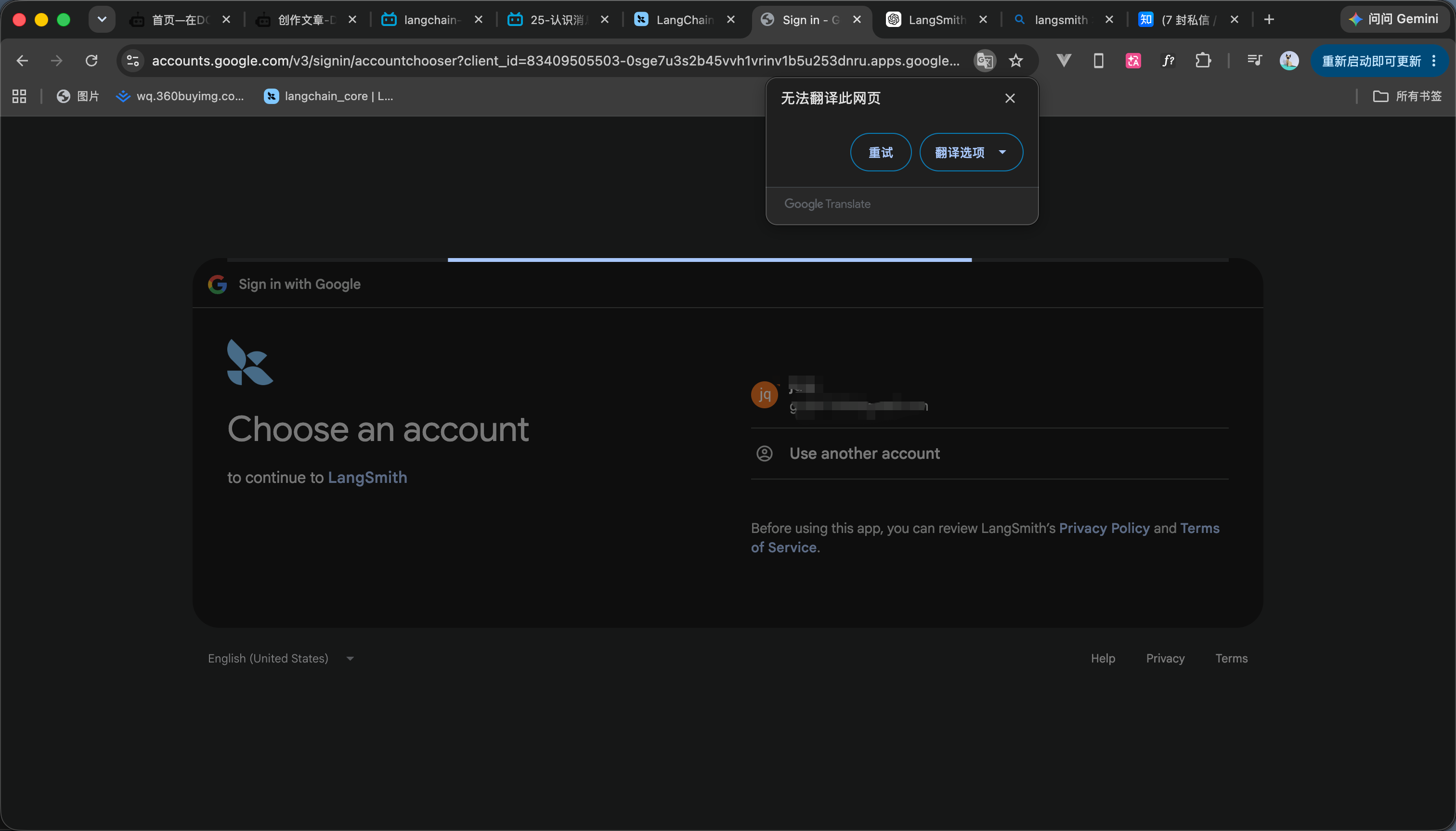The image size is (1456, 831).
Task: Click the Google Translate icon in address bar
Action: (x=985, y=61)
